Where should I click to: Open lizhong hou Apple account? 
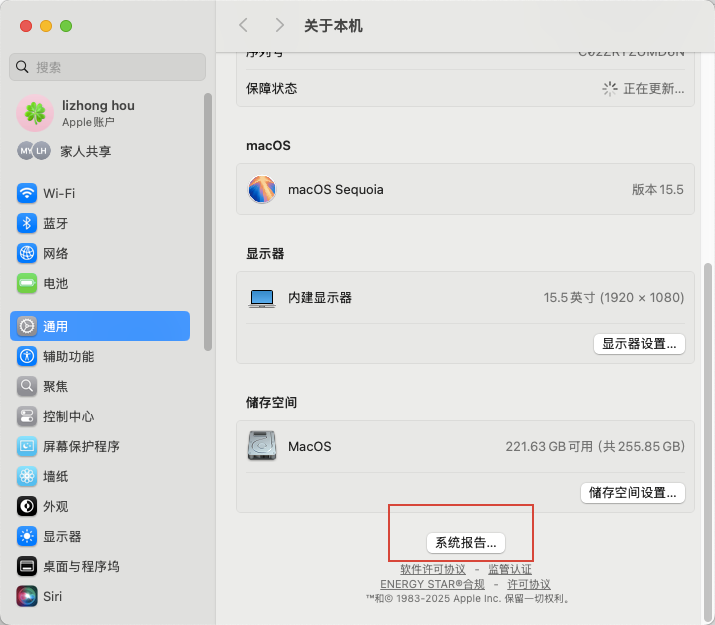tap(100, 113)
